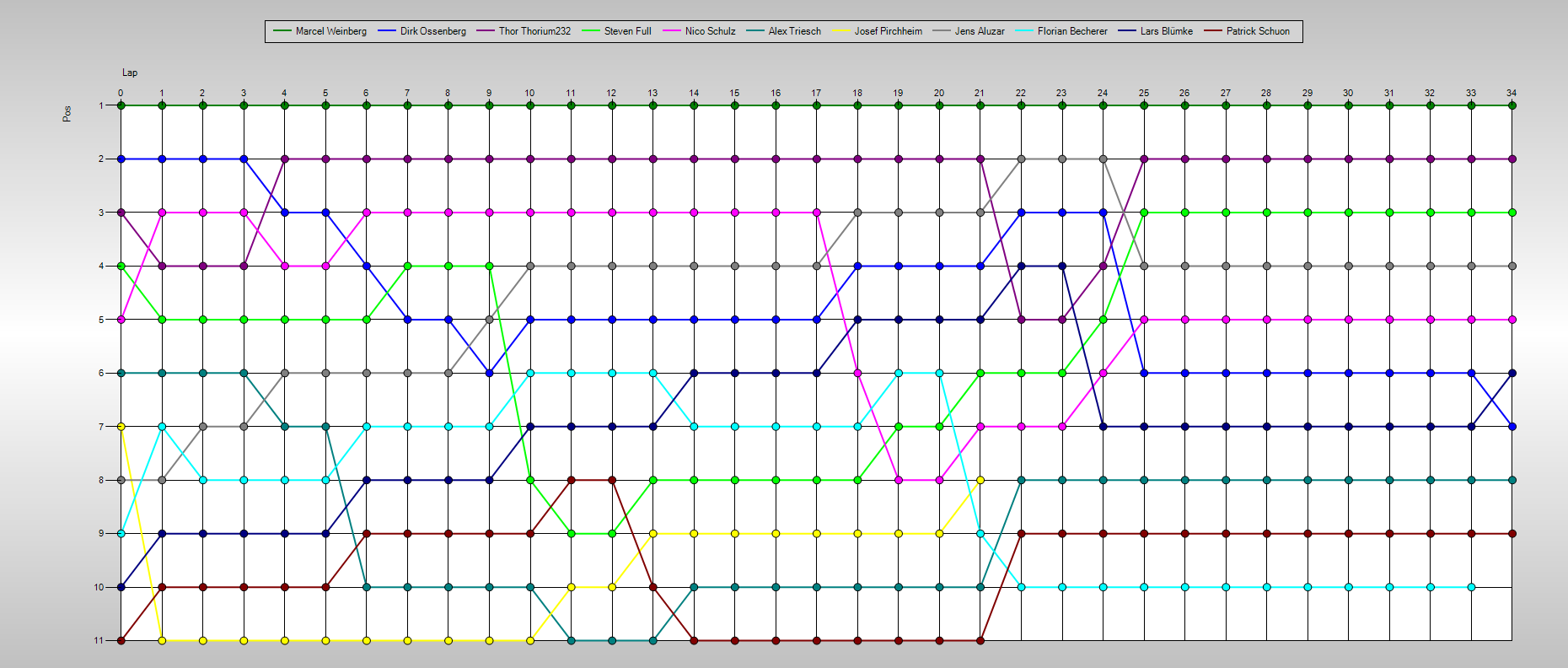Image resolution: width=1568 pixels, height=668 pixels.
Task: Click the "Lap" axis title
Action: (130, 73)
